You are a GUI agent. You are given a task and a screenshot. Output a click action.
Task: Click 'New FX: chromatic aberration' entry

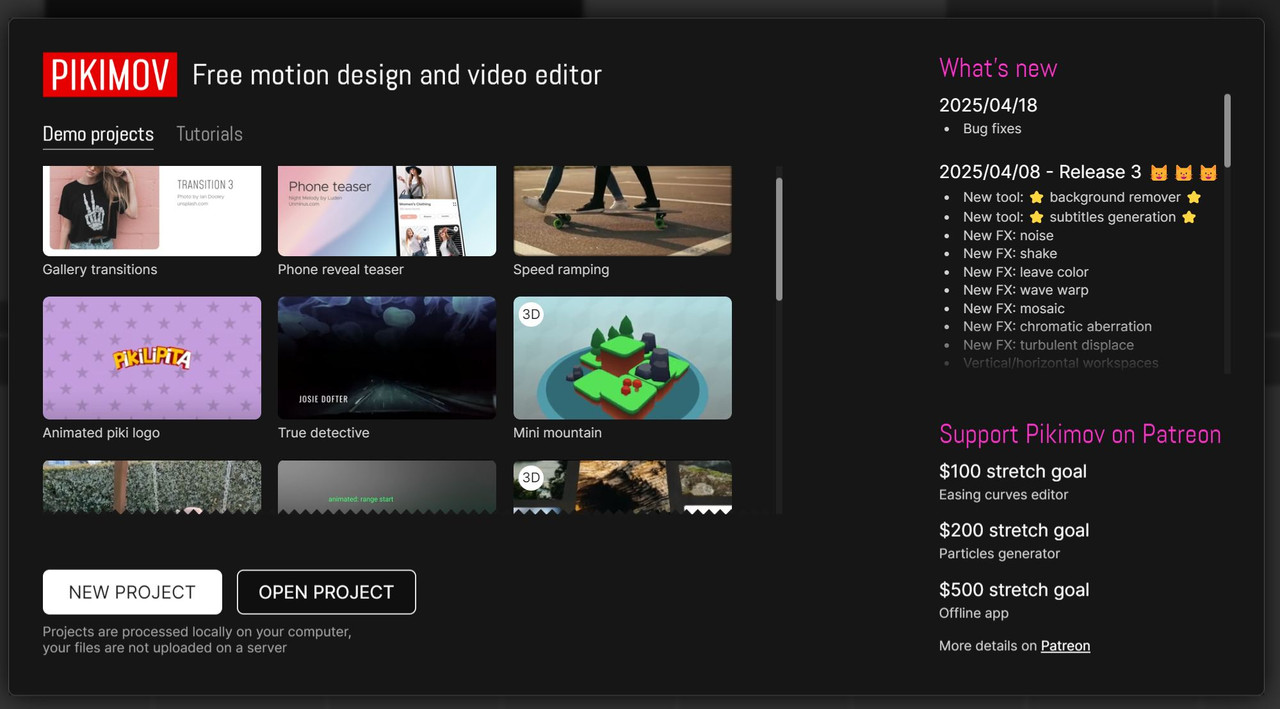(1057, 326)
